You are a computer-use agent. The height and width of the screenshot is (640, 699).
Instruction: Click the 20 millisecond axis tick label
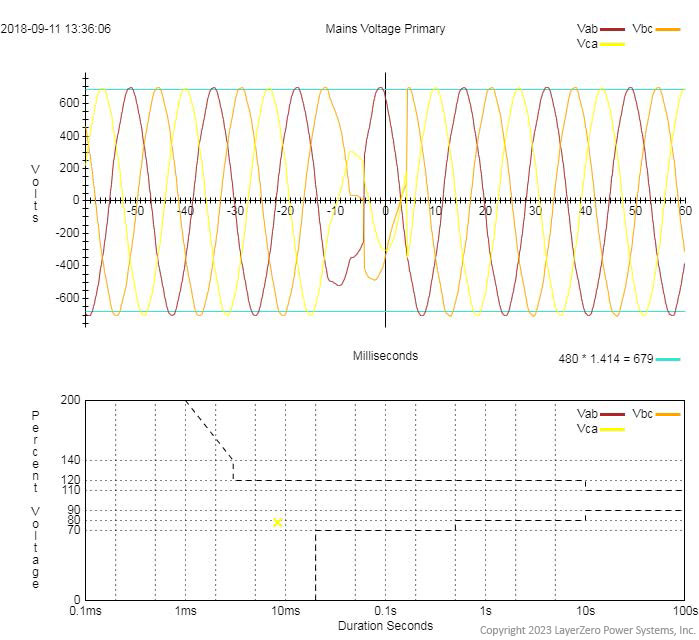(485, 211)
